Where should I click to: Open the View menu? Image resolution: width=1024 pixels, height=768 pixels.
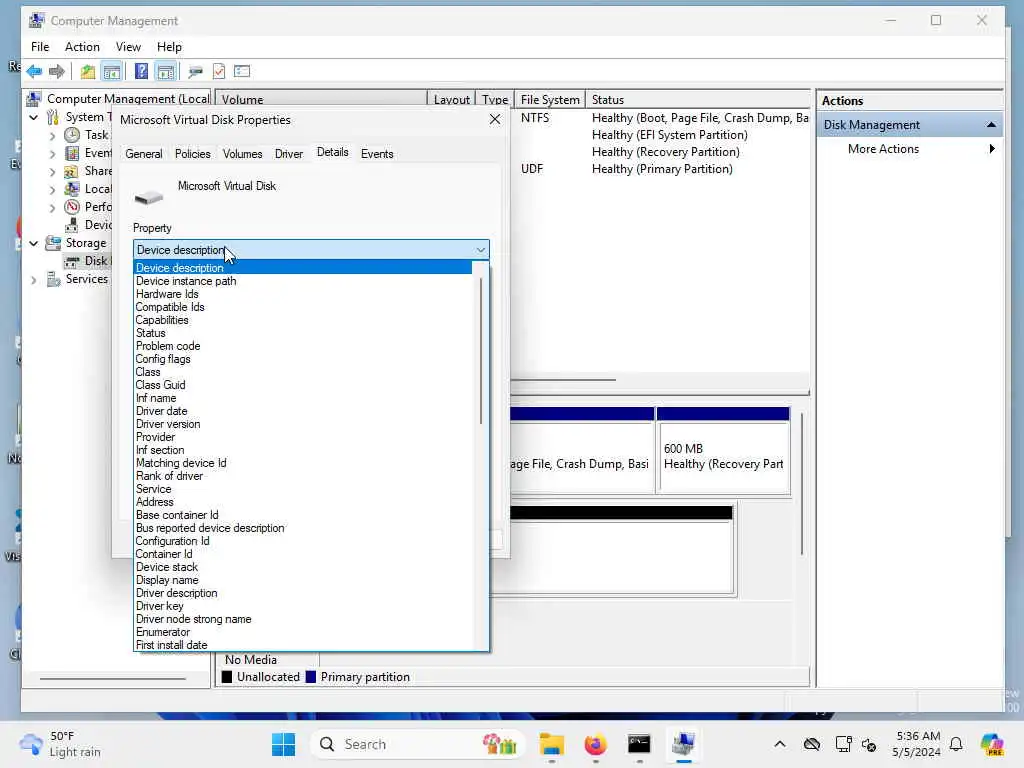pos(128,47)
